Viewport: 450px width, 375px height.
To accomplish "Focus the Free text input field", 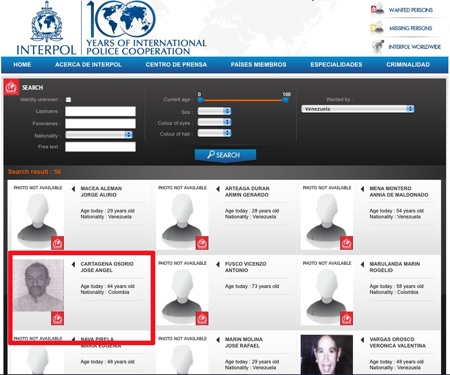I will pos(100,147).
